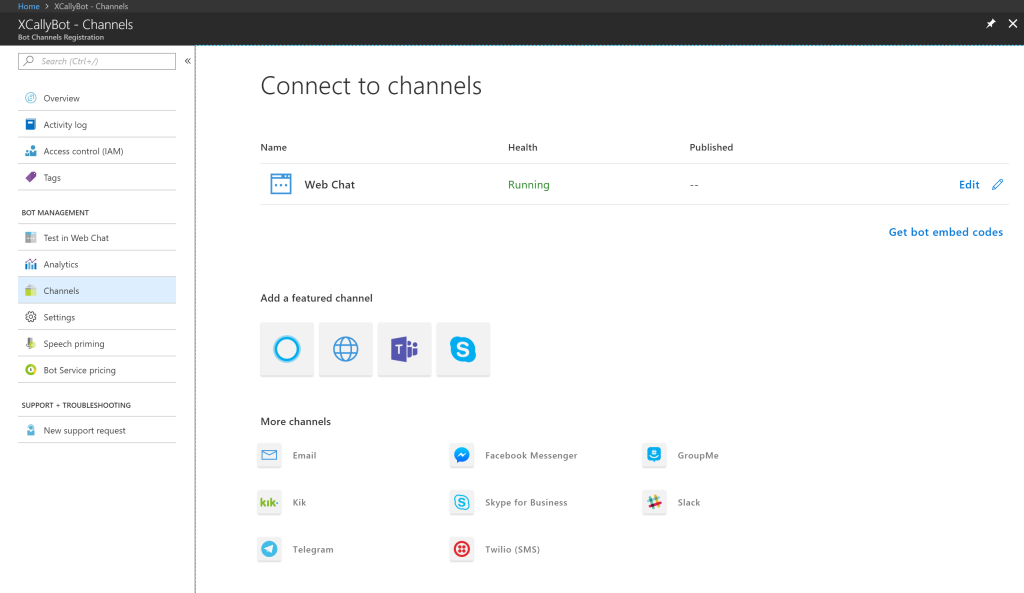Open the Activity log menu item

97,124
